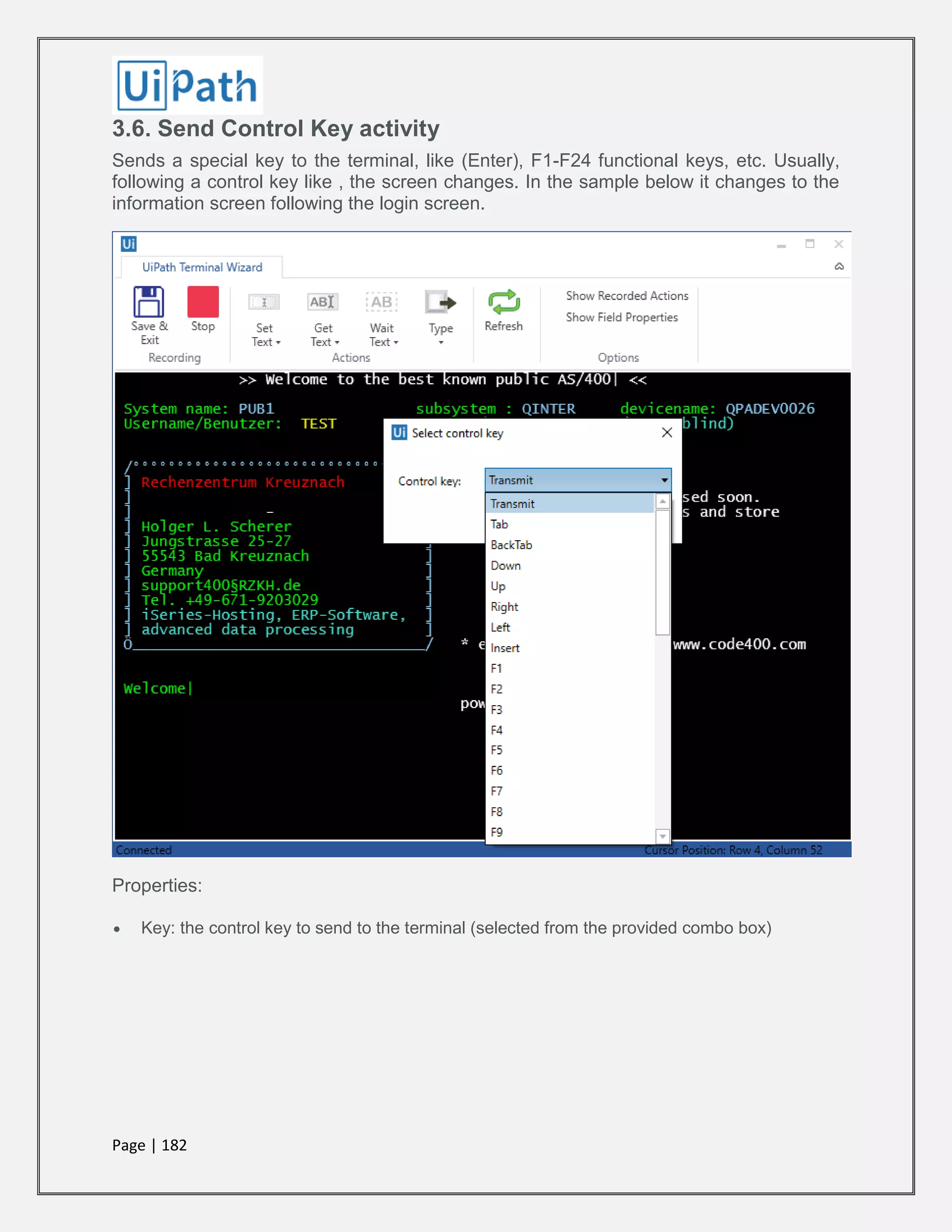Click the list scrollbar down arrow
This screenshot has height=1232, width=952.
click(x=663, y=836)
